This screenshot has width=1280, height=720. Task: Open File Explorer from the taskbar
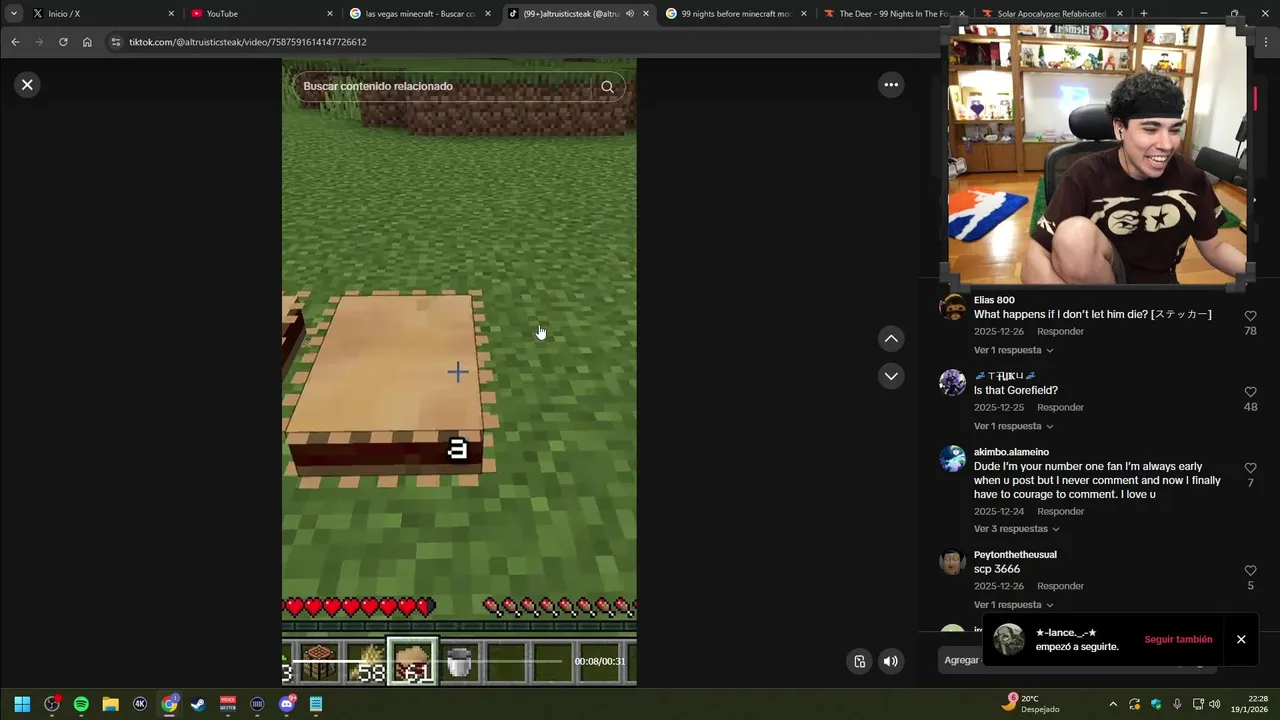(110, 704)
